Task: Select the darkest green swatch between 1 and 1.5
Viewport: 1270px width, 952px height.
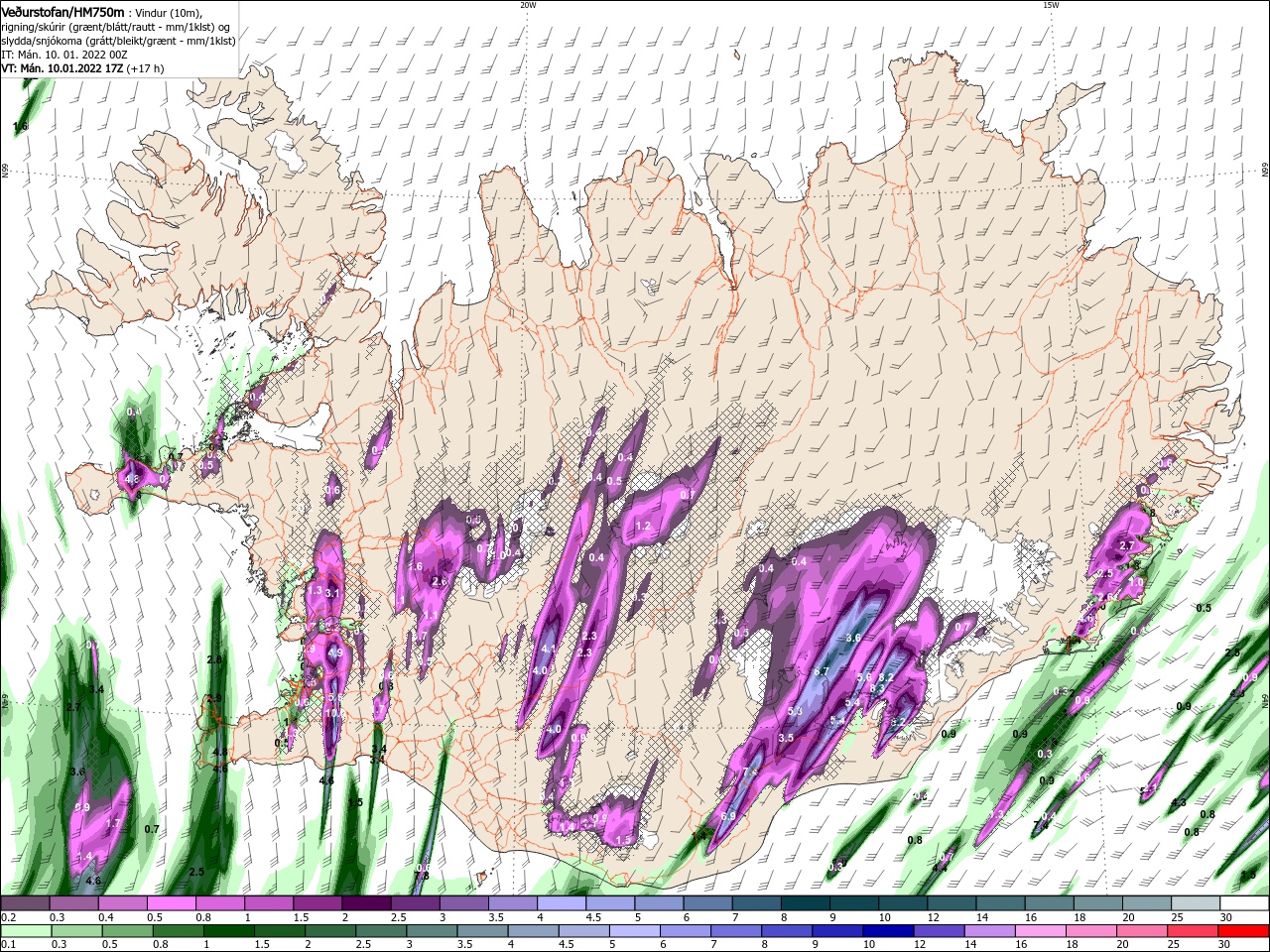Action: click(228, 931)
